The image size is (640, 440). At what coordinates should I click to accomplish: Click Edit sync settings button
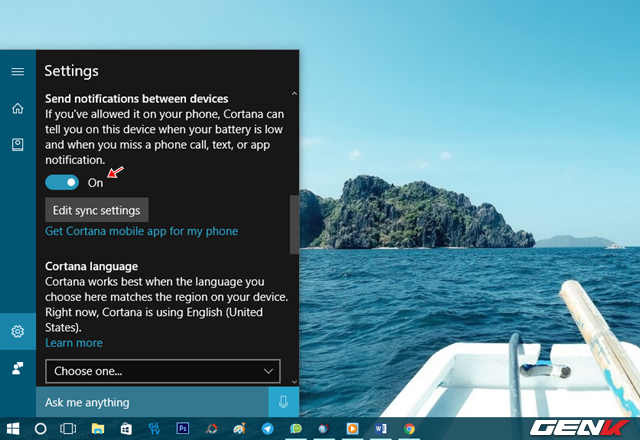point(96,210)
